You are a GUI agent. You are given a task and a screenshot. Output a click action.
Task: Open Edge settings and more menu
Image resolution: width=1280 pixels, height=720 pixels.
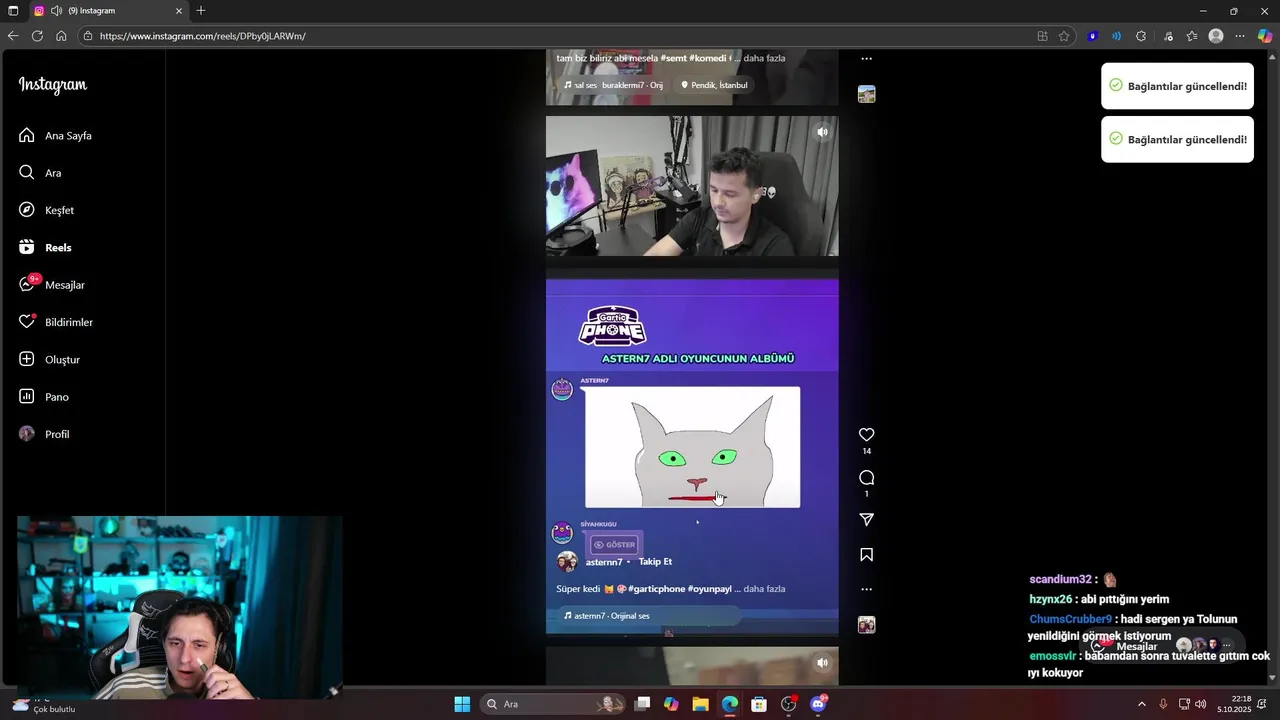[1240, 36]
